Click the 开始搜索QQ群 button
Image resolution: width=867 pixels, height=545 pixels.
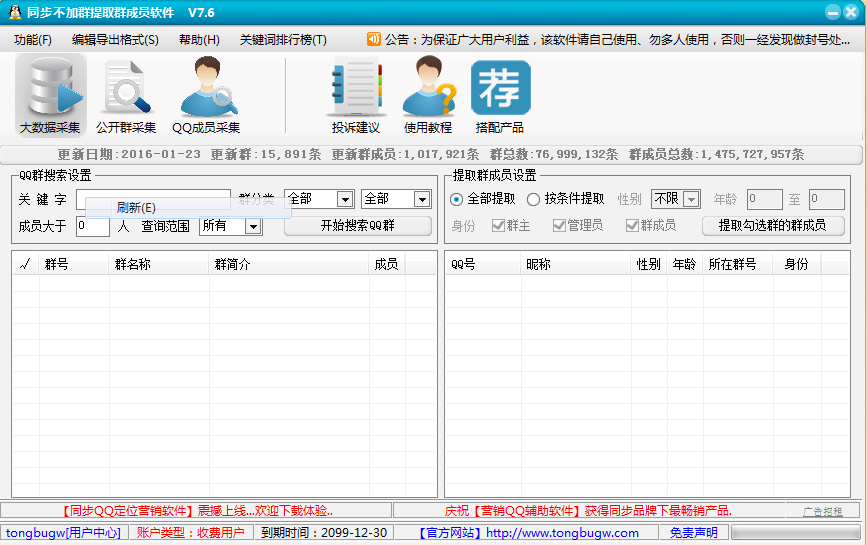point(358,226)
